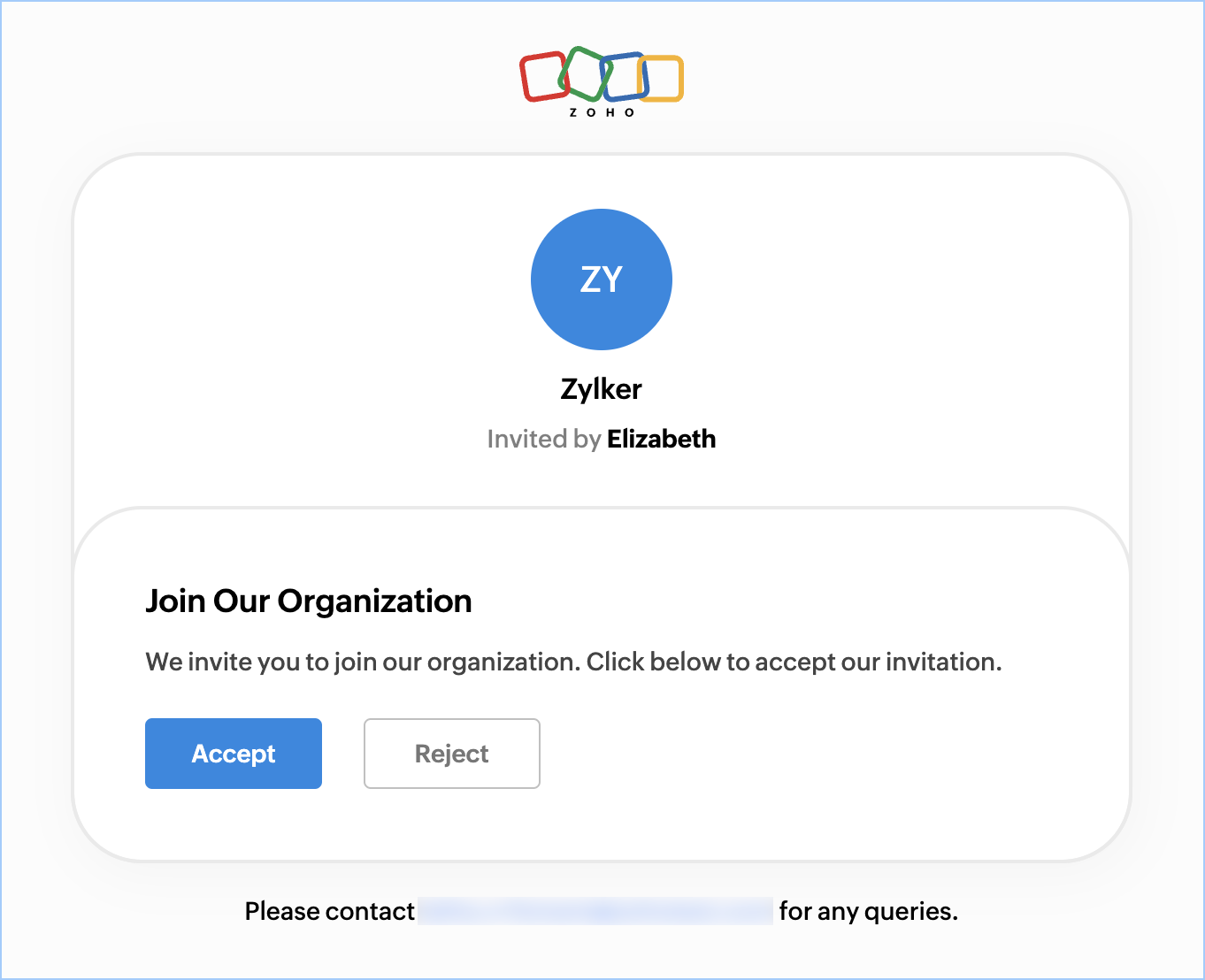Click the green square in Zoho logo
This screenshot has height=980, width=1205.
click(x=585, y=73)
